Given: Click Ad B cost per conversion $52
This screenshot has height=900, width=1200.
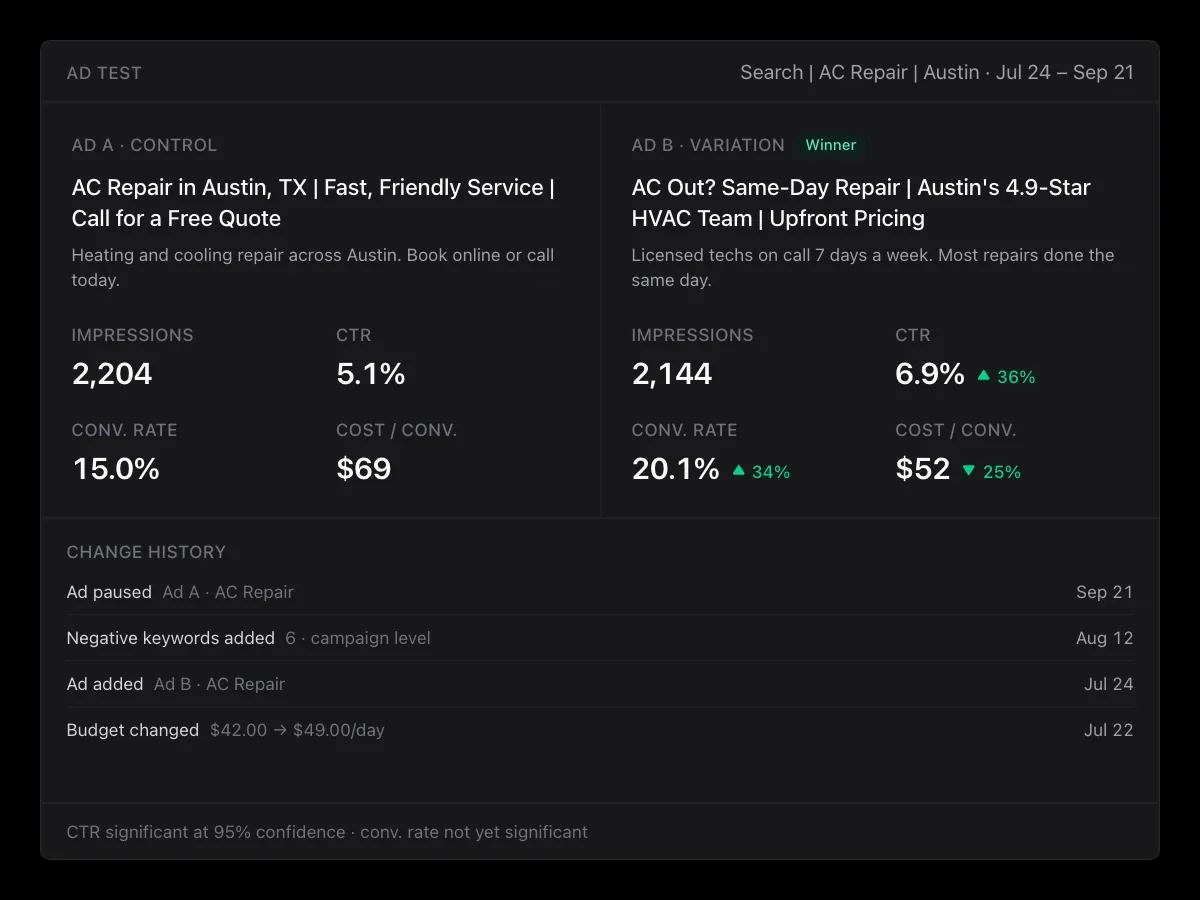Looking at the screenshot, I should (x=923, y=469).
